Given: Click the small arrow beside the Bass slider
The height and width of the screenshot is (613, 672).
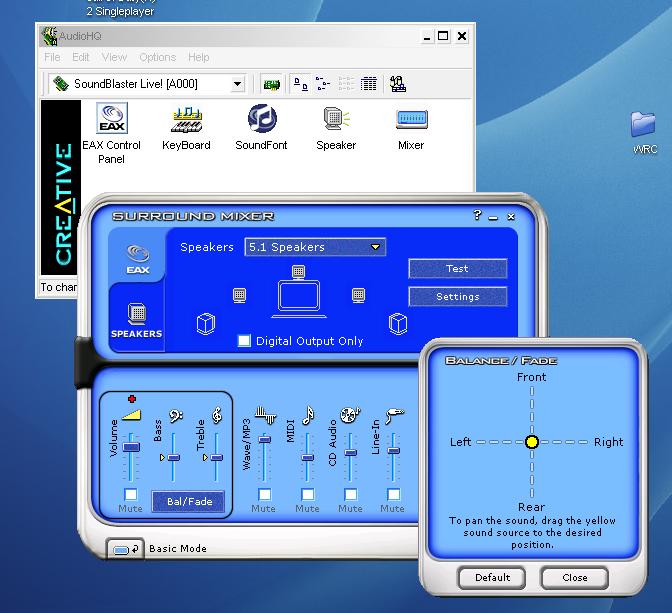Looking at the screenshot, I should [162, 457].
